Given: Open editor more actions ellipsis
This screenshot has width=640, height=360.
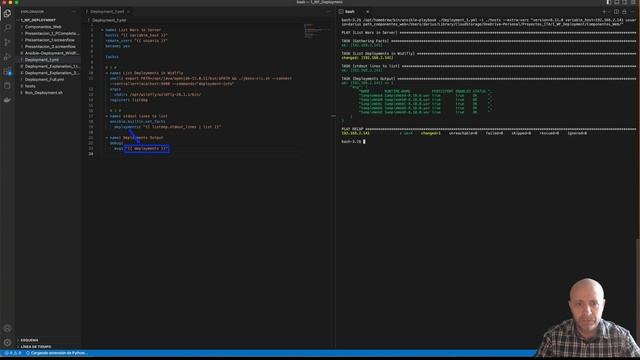Looking at the screenshot, I should click(x=328, y=12).
